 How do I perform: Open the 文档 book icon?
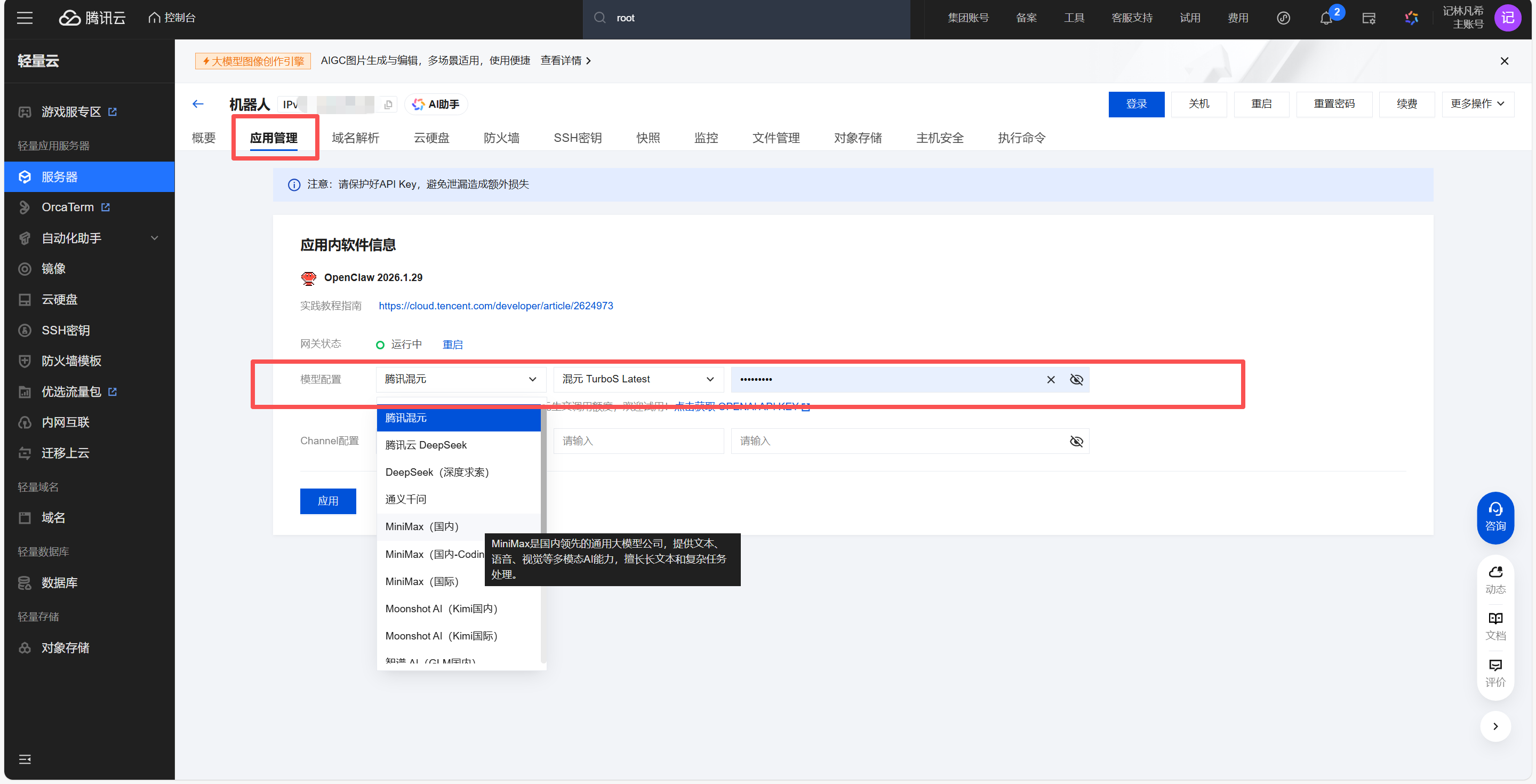pos(1495,626)
